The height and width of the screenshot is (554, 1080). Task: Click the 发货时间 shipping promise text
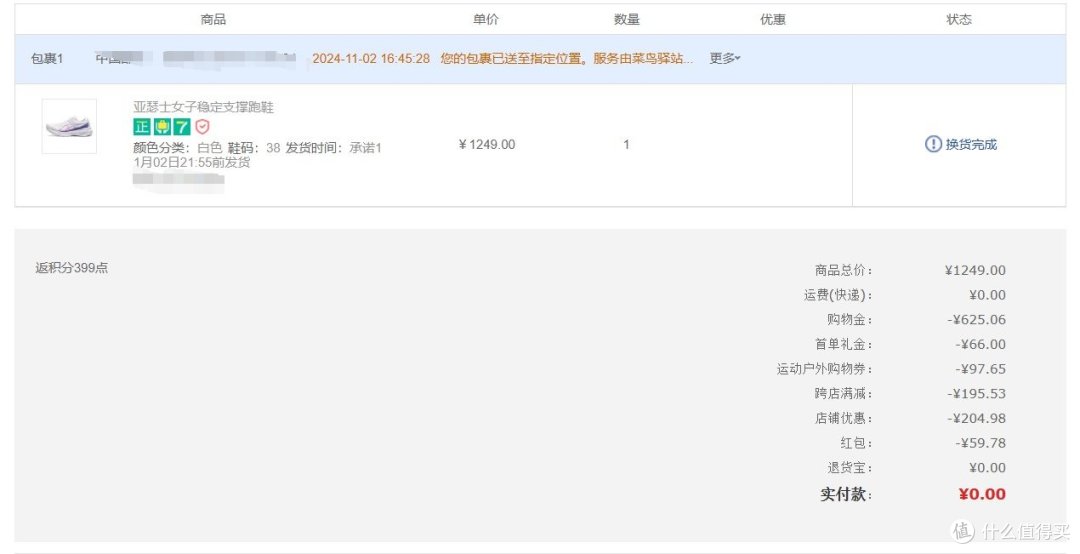(x=258, y=155)
